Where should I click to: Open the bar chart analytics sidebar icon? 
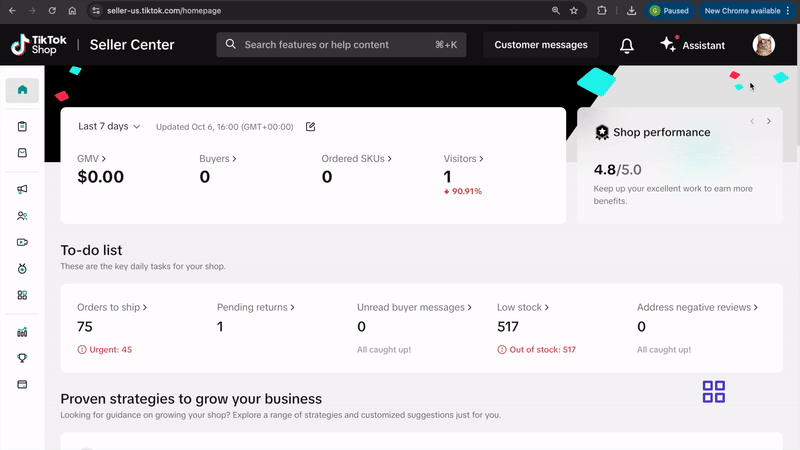[x=22, y=332]
